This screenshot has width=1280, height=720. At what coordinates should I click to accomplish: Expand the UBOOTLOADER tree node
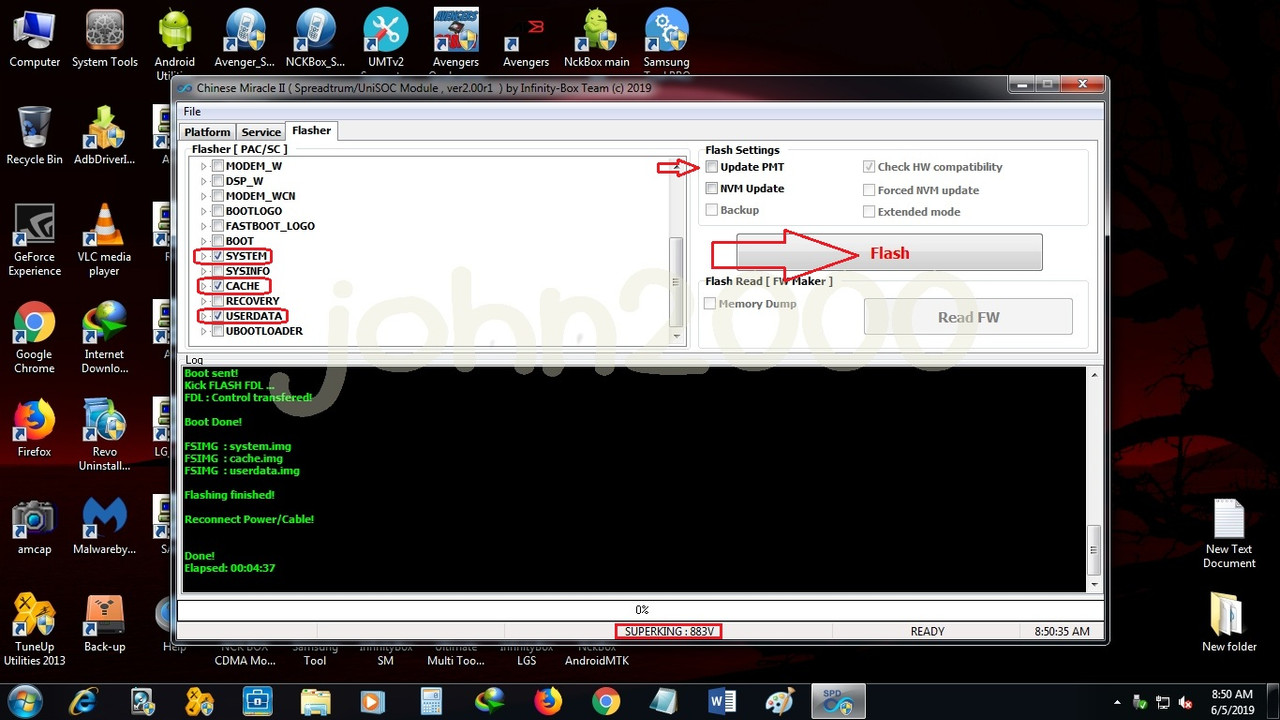pos(204,331)
